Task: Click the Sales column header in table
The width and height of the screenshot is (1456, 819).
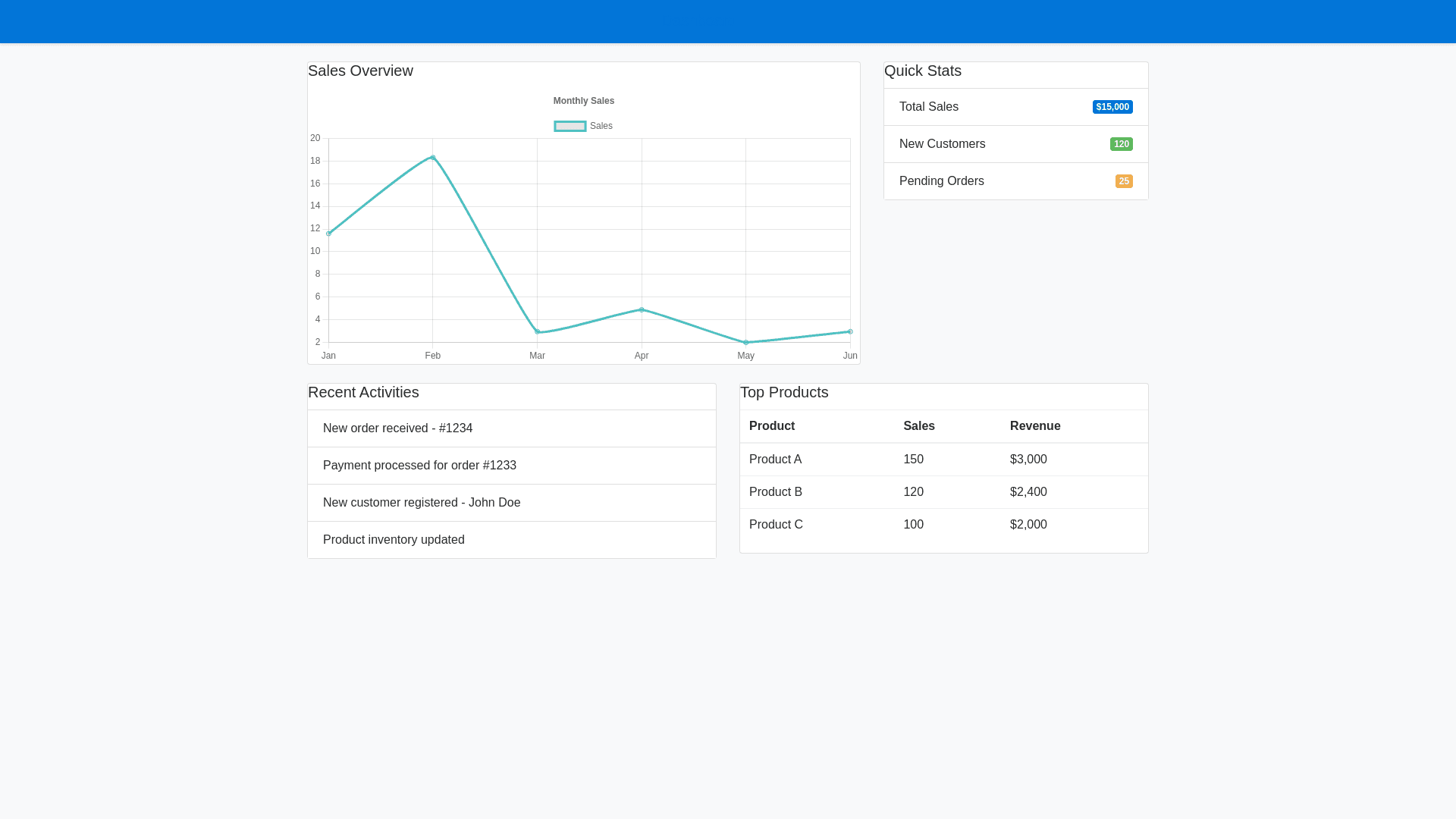Action: coord(919,426)
